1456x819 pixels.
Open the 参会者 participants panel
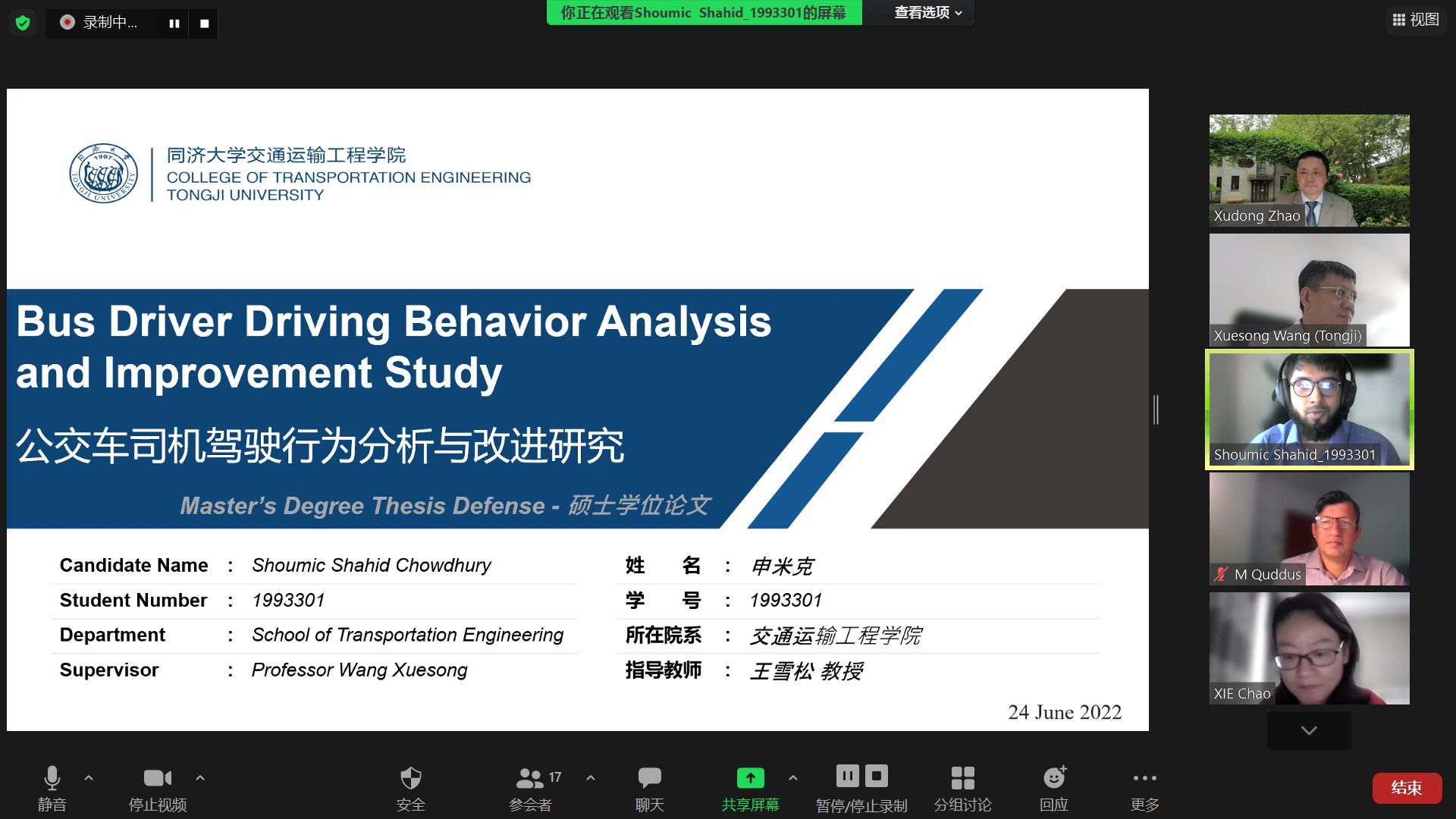click(x=531, y=787)
